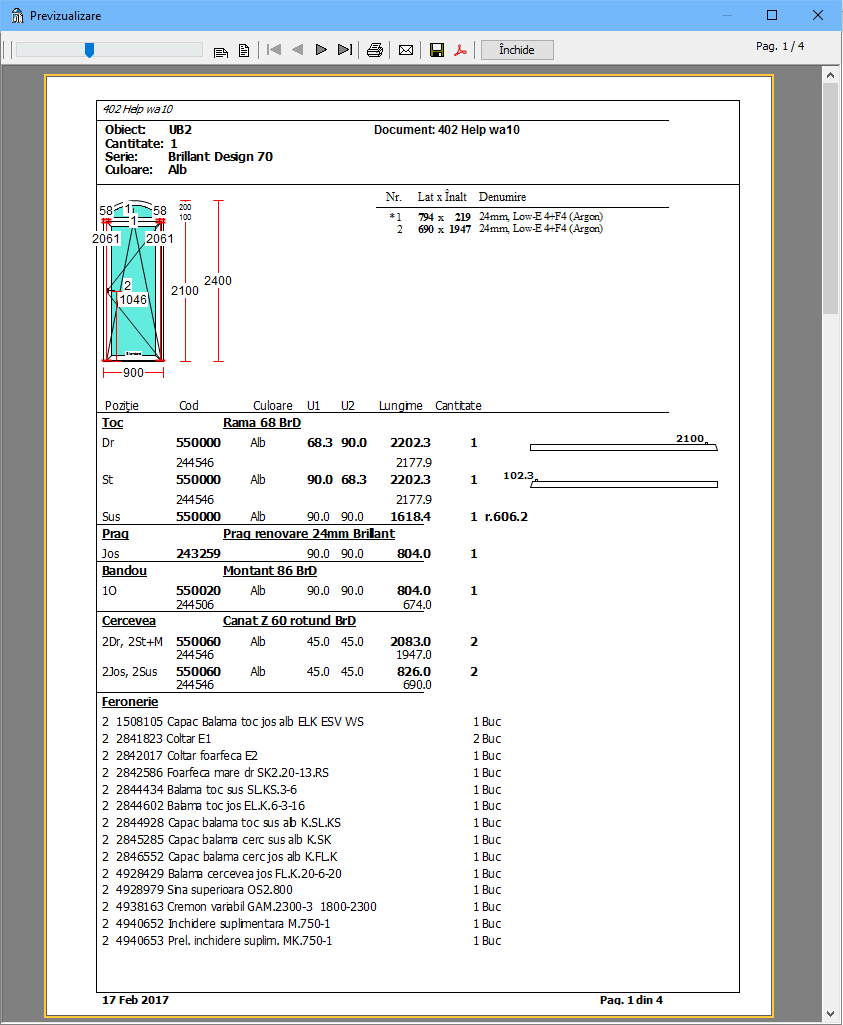Export the document to PDF
Image resolution: width=843 pixels, height=1025 pixels.
(x=461, y=50)
